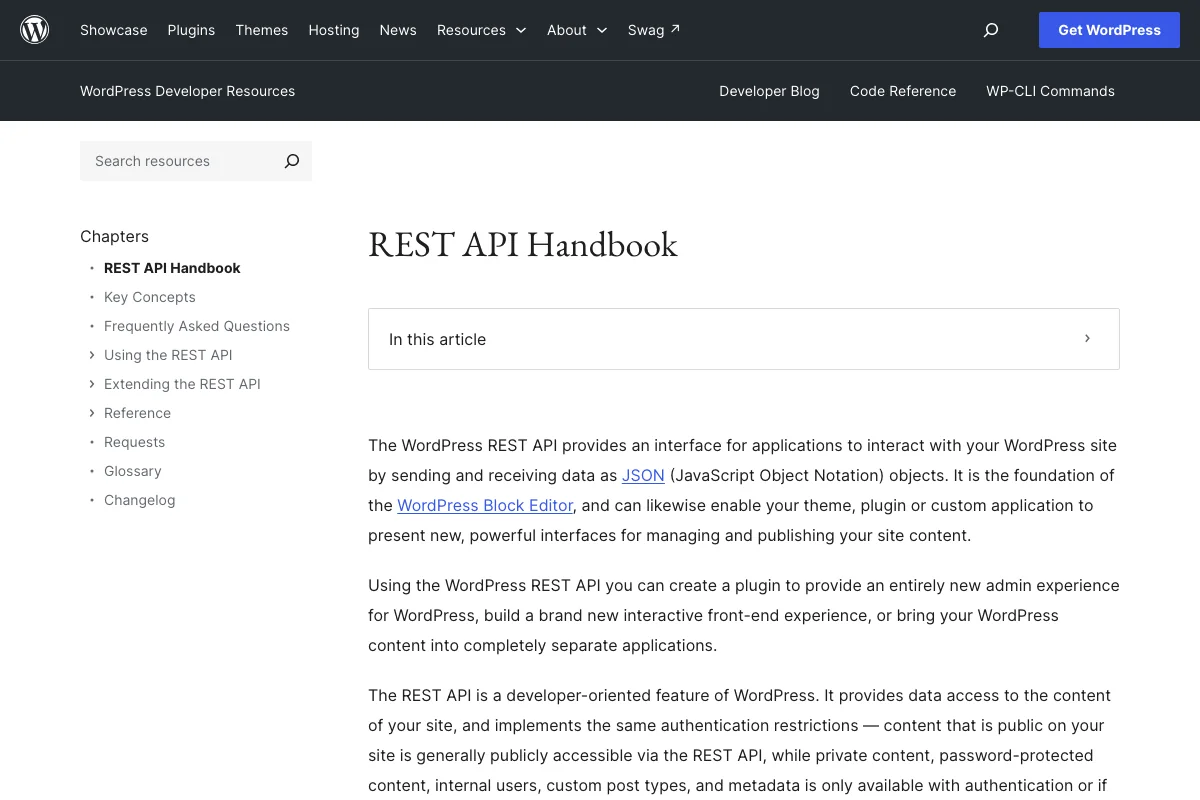The image size is (1200, 800).
Task: Click the Get WordPress button
Action: [x=1109, y=30]
